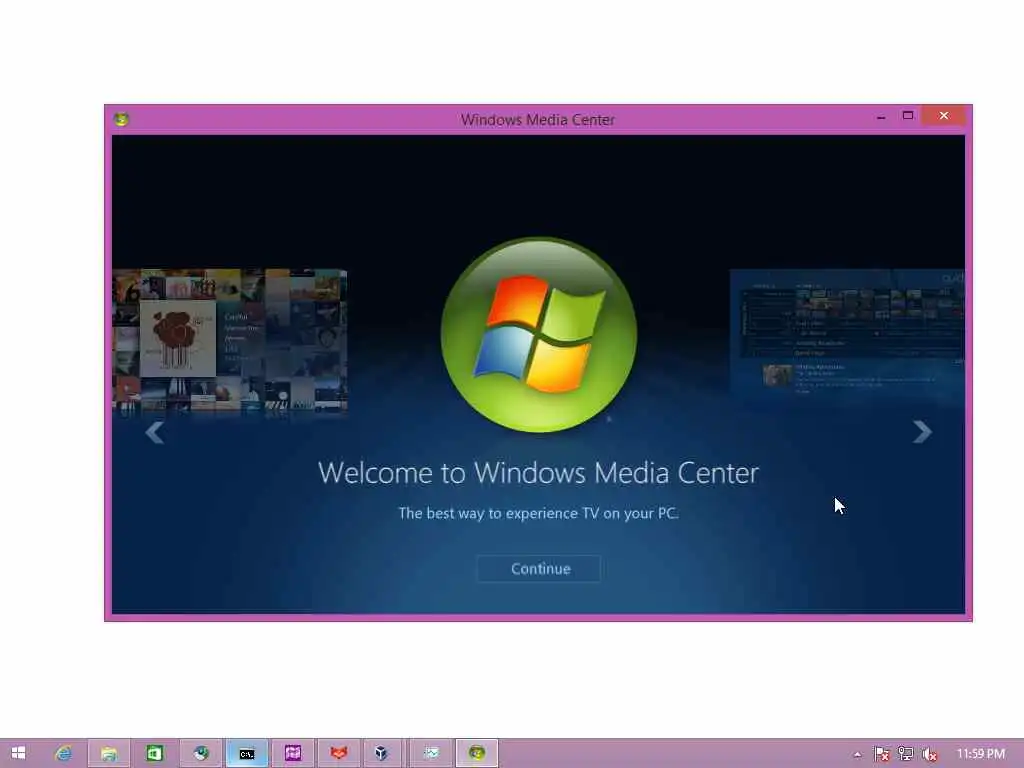Click the Continue button
The height and width of the screenshot is (768, 1024).
tap(539, 569)
